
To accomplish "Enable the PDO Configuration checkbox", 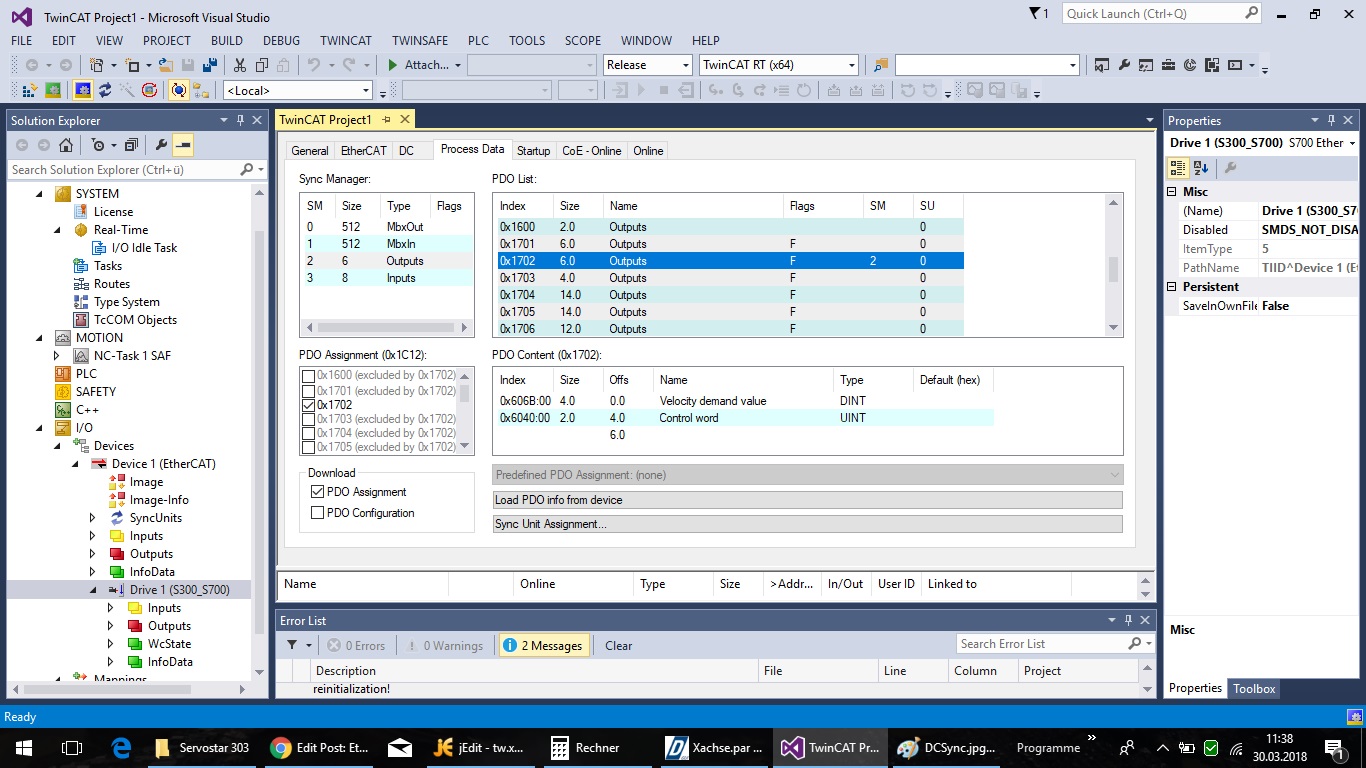I will [318, 513].
